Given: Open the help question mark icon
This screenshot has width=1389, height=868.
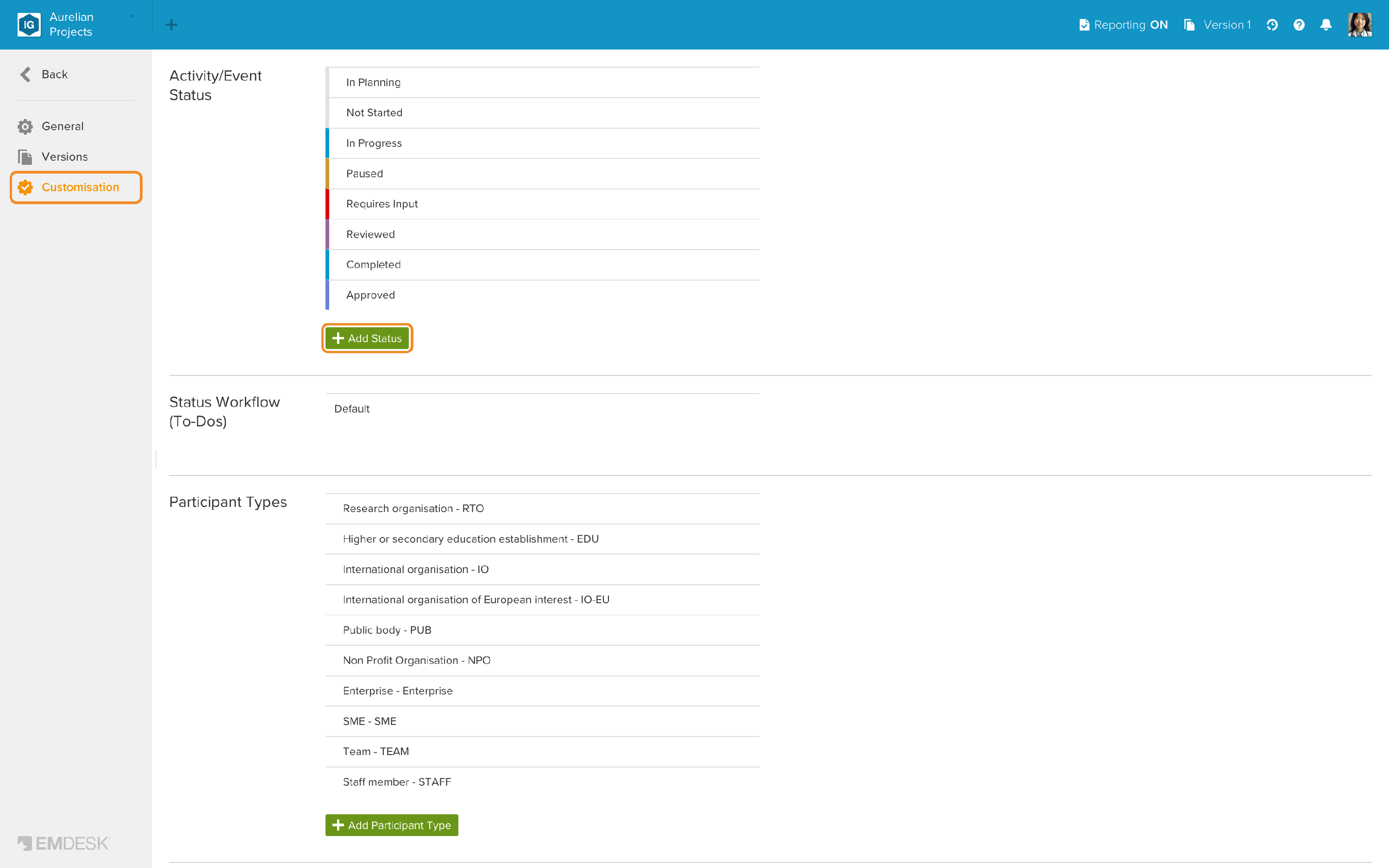Looking at the screenshot, I should [1299, 25].
